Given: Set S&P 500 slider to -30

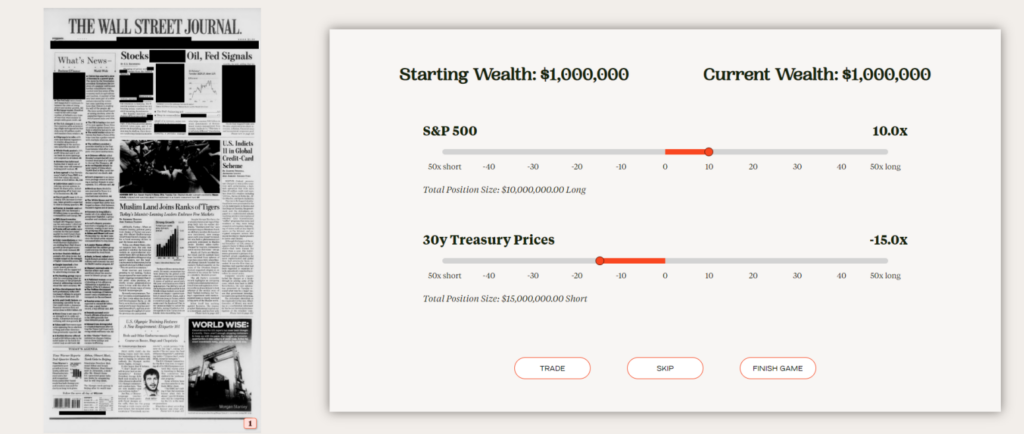Looking at the screenshot, I should 533,152.
